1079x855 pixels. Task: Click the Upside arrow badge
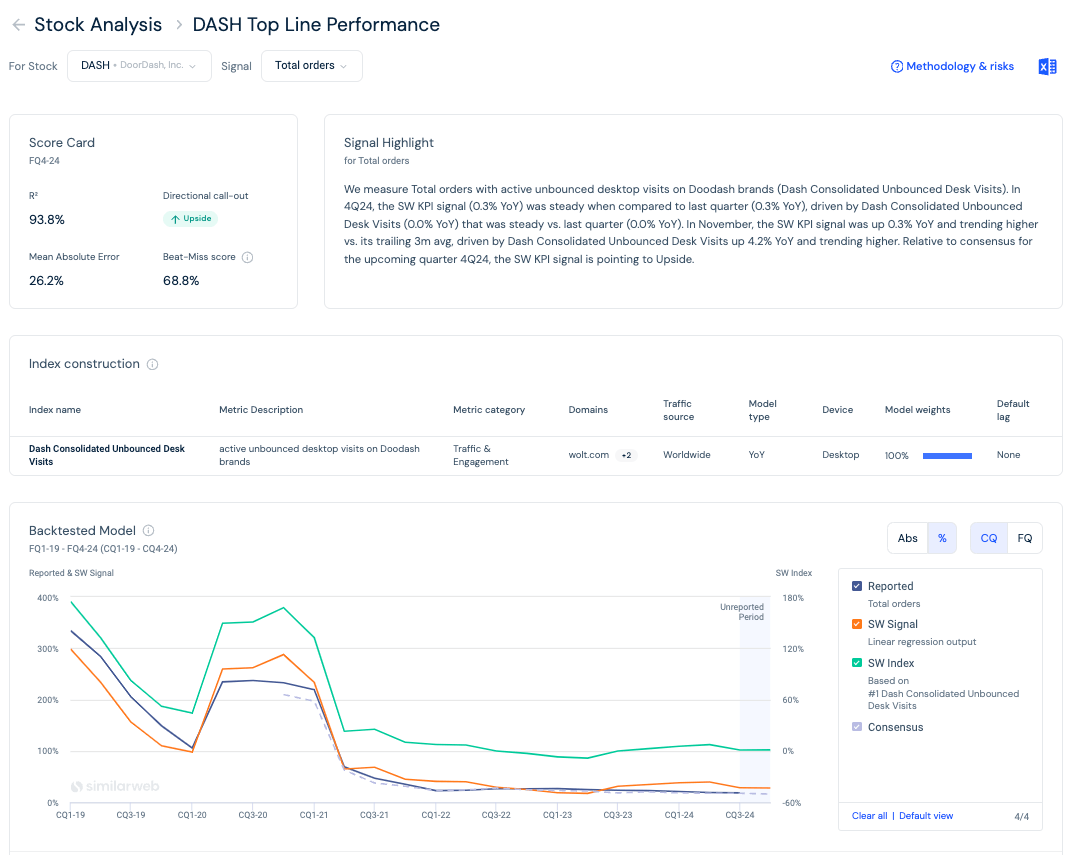pos(191,219)
